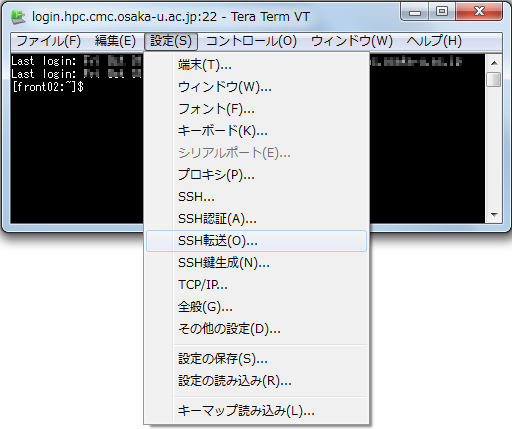Select the SSH... menu entry
Image resolution: width=512 pixels, height=429 pixels.
pos(256,197)
